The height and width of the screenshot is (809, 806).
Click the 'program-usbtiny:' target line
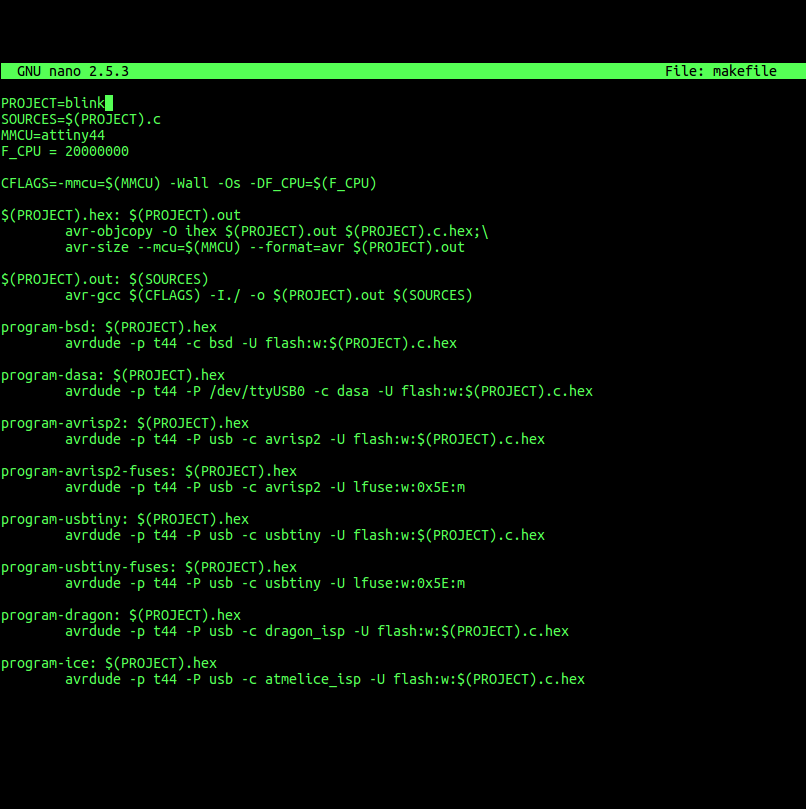pos(125,519)
